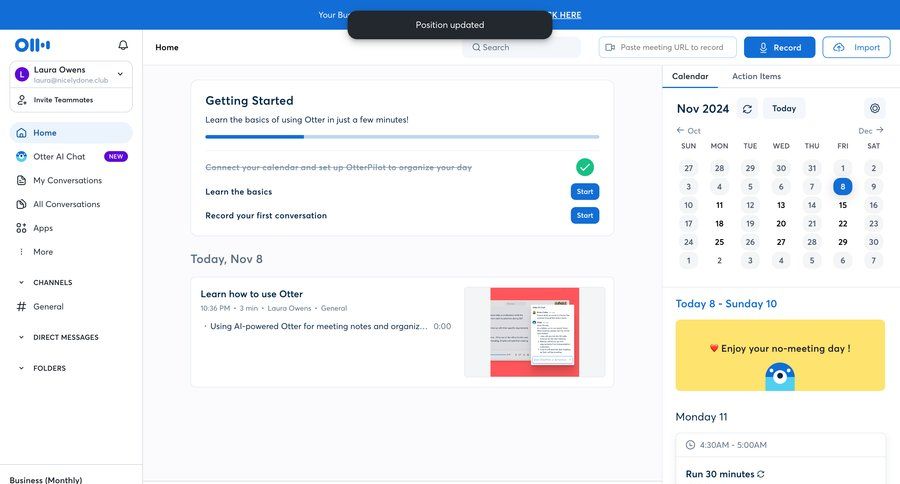This screenshot has height=484, width=900.
Task: Click the General tag on conversation card
Action: [x=334, y=308]
